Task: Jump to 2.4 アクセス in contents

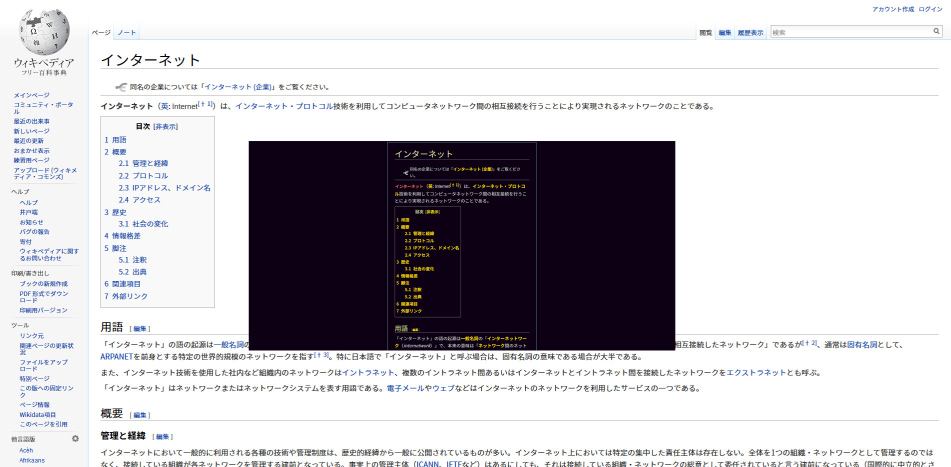Action: (139, 200)
